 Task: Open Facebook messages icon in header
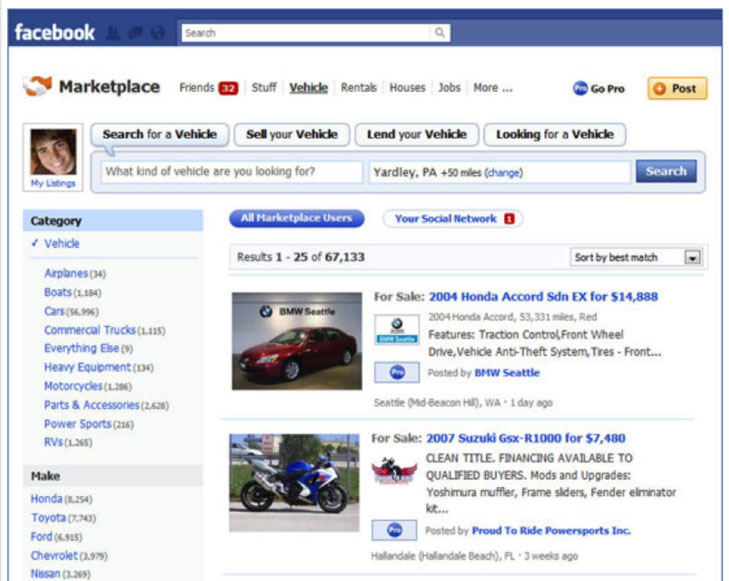[x=136, y=33]
